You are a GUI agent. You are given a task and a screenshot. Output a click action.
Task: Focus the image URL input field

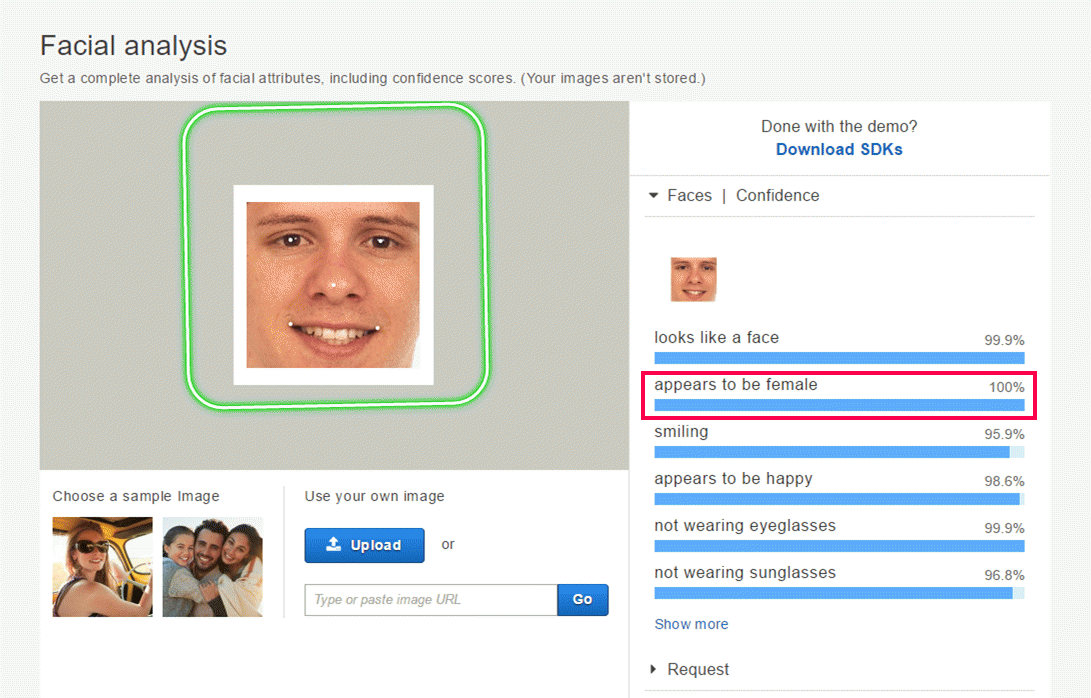pyautogui.click(x=431, y=599)
